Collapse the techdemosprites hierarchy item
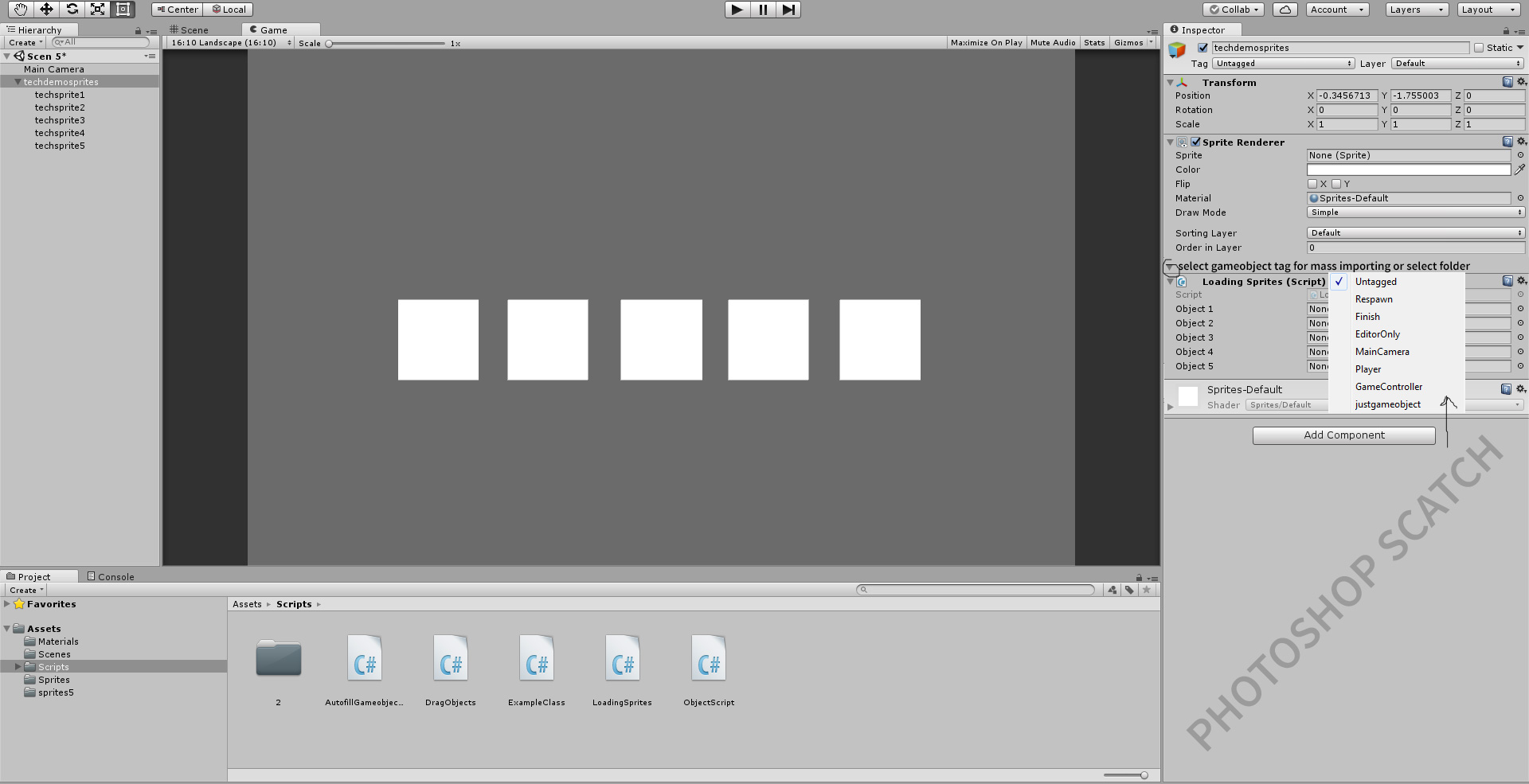 [18, 82]
